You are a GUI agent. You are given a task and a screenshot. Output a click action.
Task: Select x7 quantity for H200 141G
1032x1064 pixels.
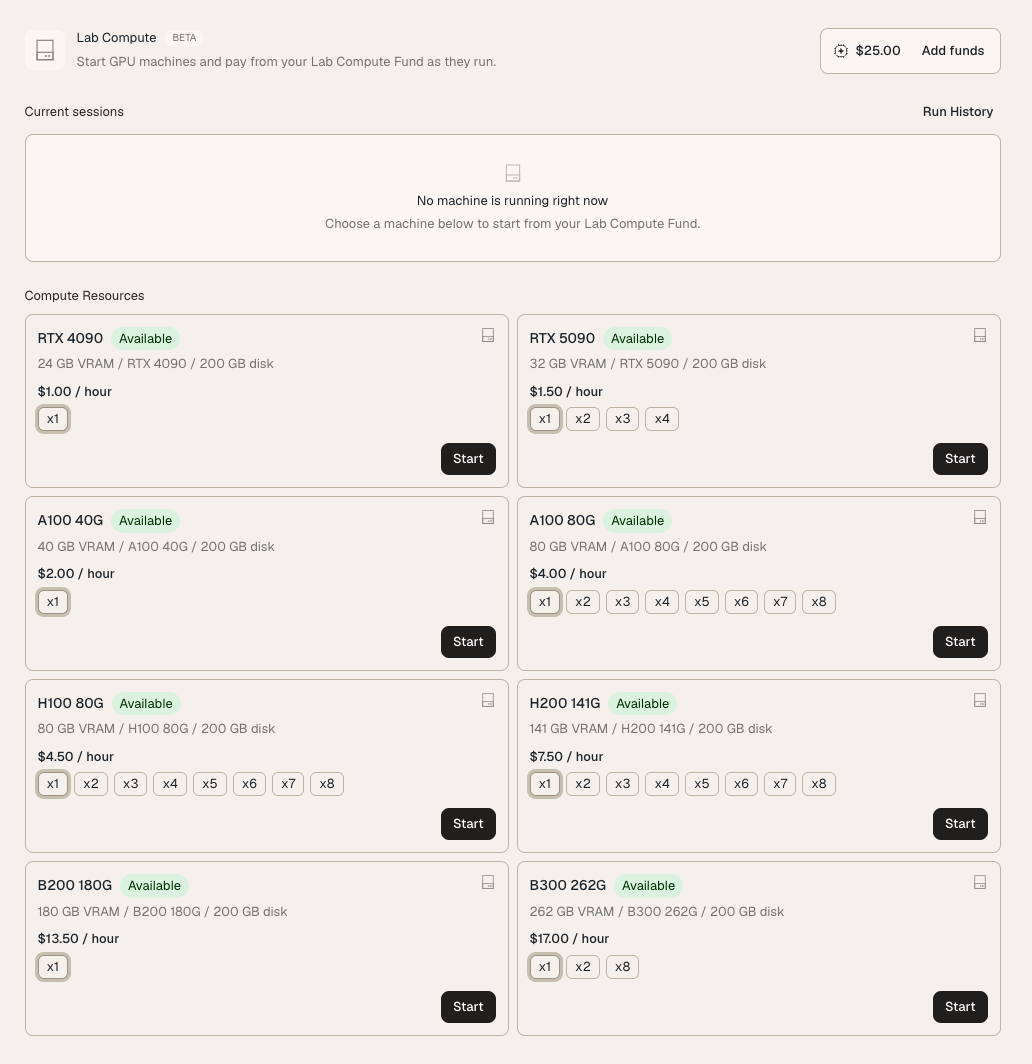[x=780, y=784]
